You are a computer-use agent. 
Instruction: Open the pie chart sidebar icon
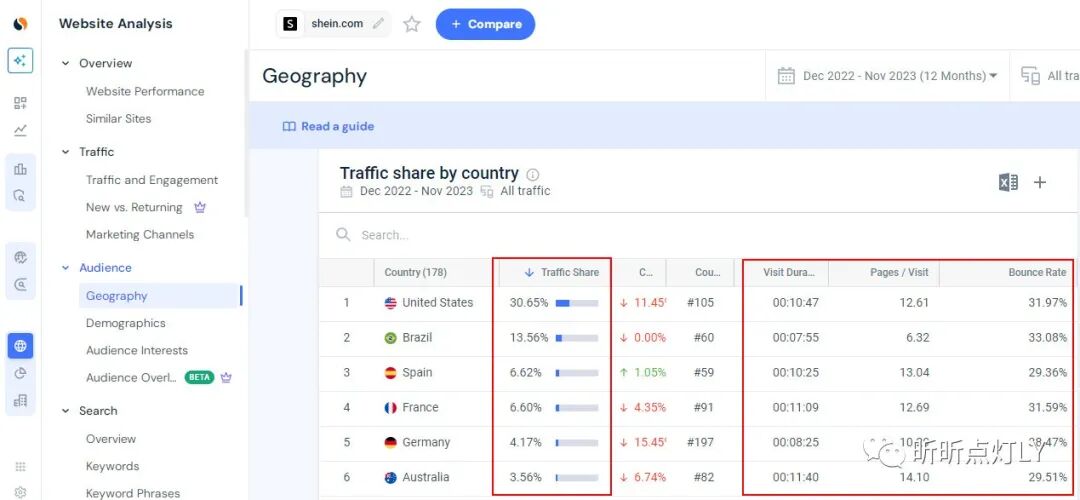pyautogui.click(x=20, y=373)
